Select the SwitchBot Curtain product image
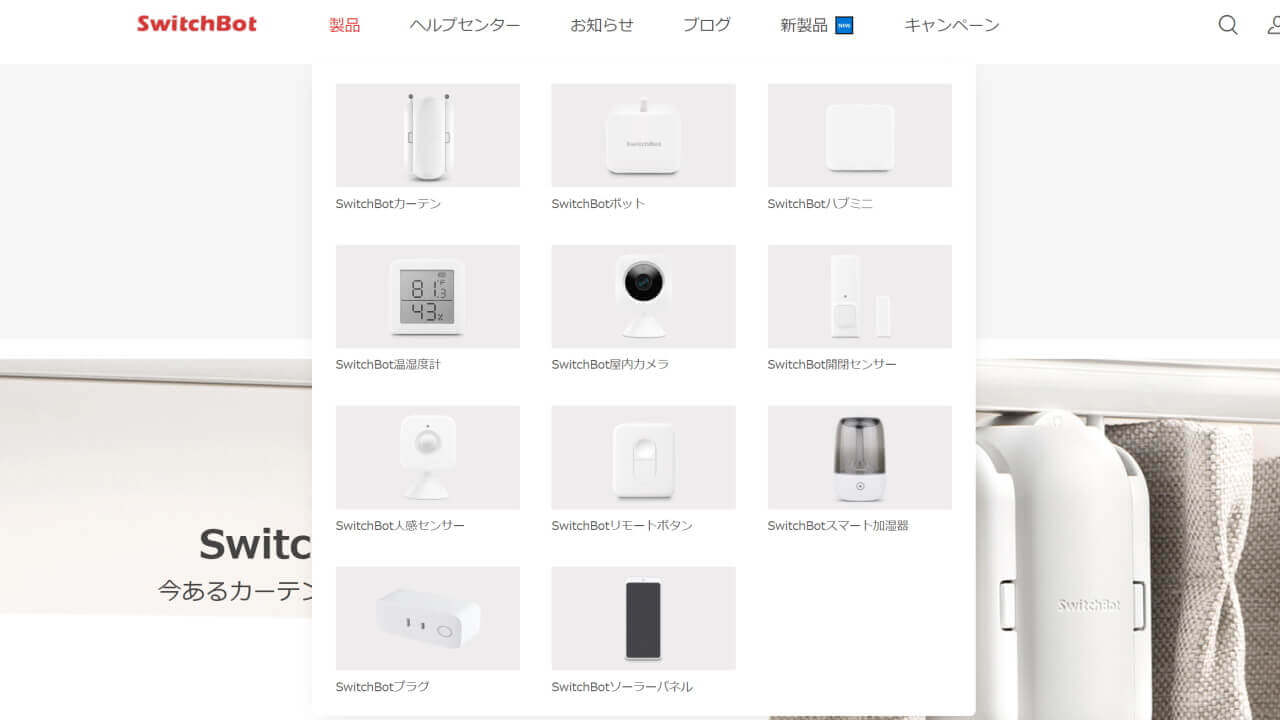Image resolution: width=1280 pixels, height=720 pixels. point(428,135)
